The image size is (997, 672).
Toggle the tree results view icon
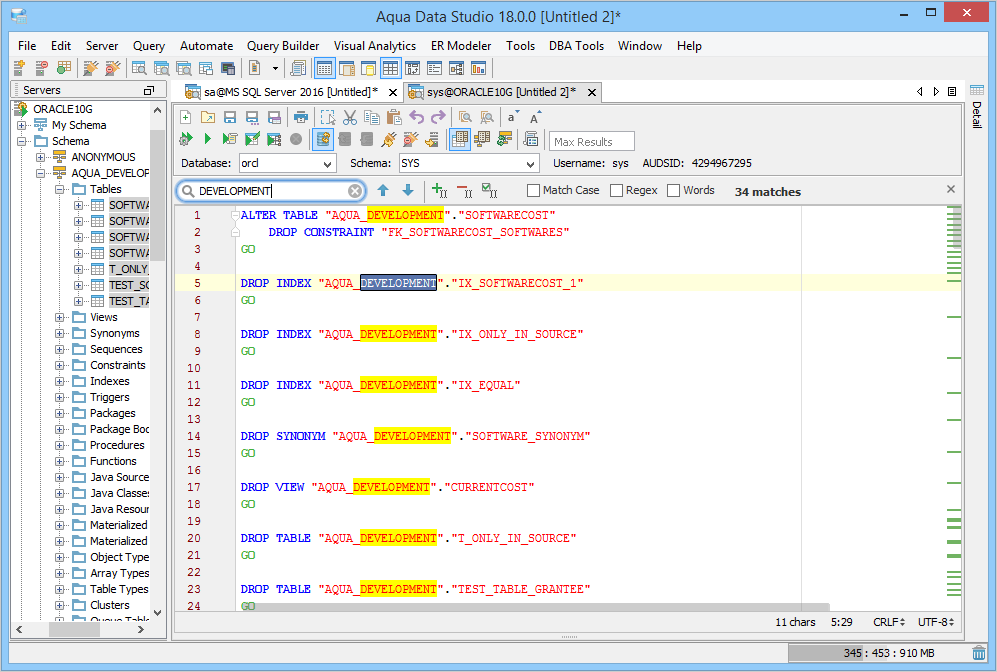(482, 139)
